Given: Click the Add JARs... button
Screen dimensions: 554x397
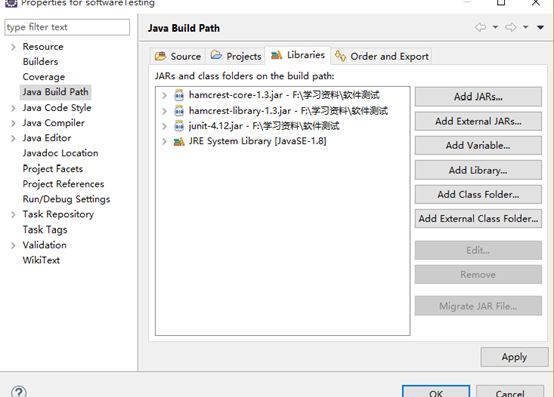Looking at the screenshot, I should pyautogui.click(x=478, y=97).
